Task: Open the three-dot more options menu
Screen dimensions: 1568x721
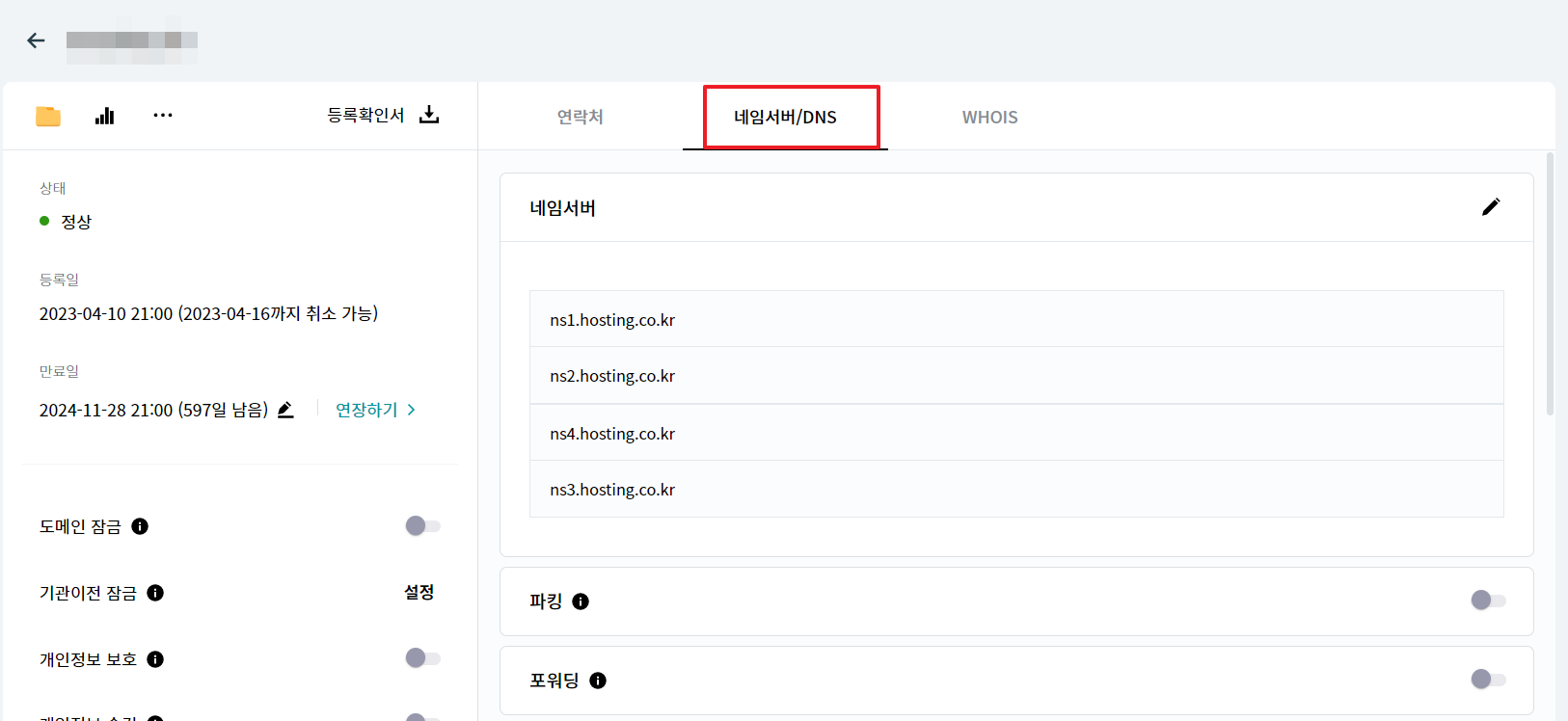Action: click(x=163, y=116)
